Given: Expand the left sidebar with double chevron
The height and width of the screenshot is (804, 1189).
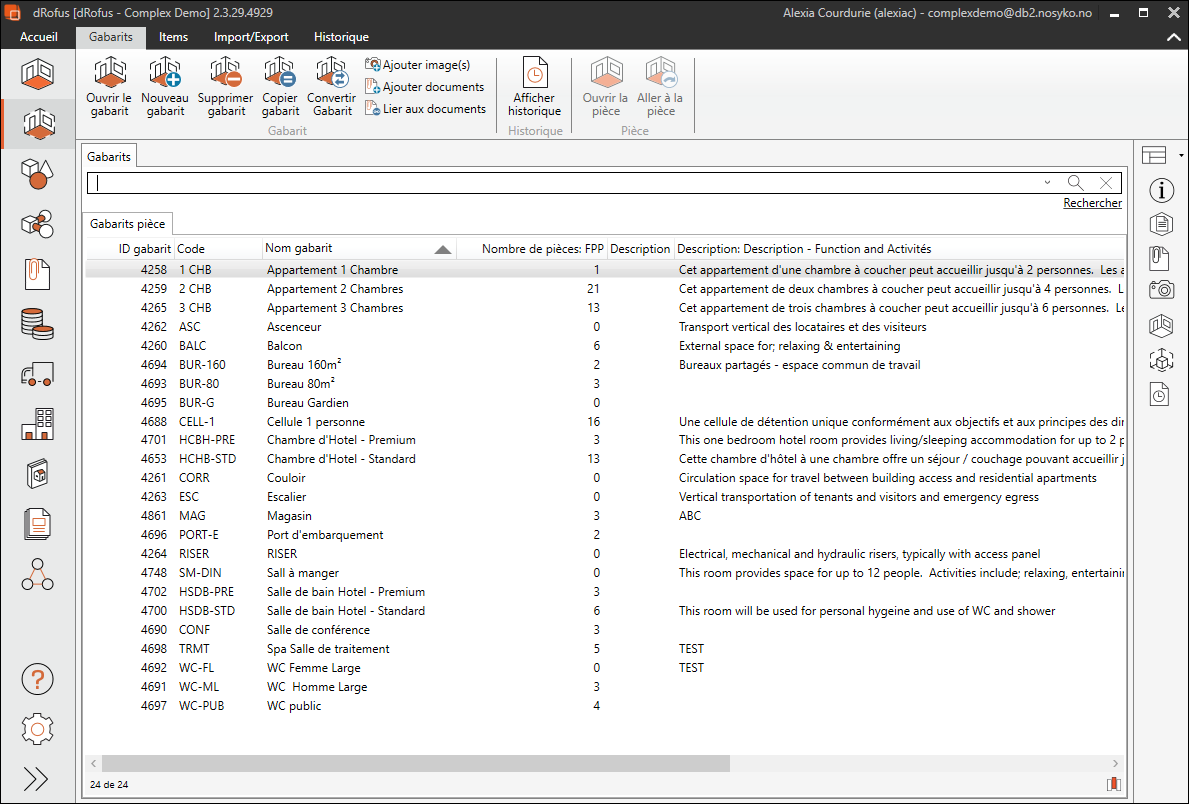Looking at the screenshot, I should click(36, 779).
